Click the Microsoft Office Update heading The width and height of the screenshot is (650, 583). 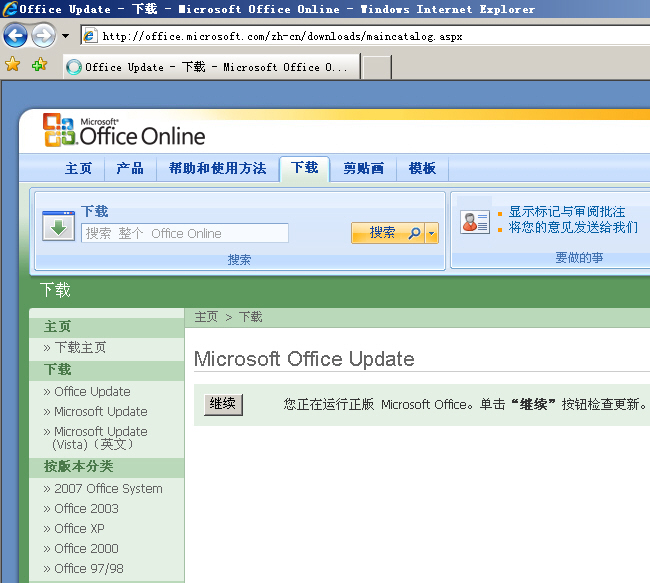(304, 359)
